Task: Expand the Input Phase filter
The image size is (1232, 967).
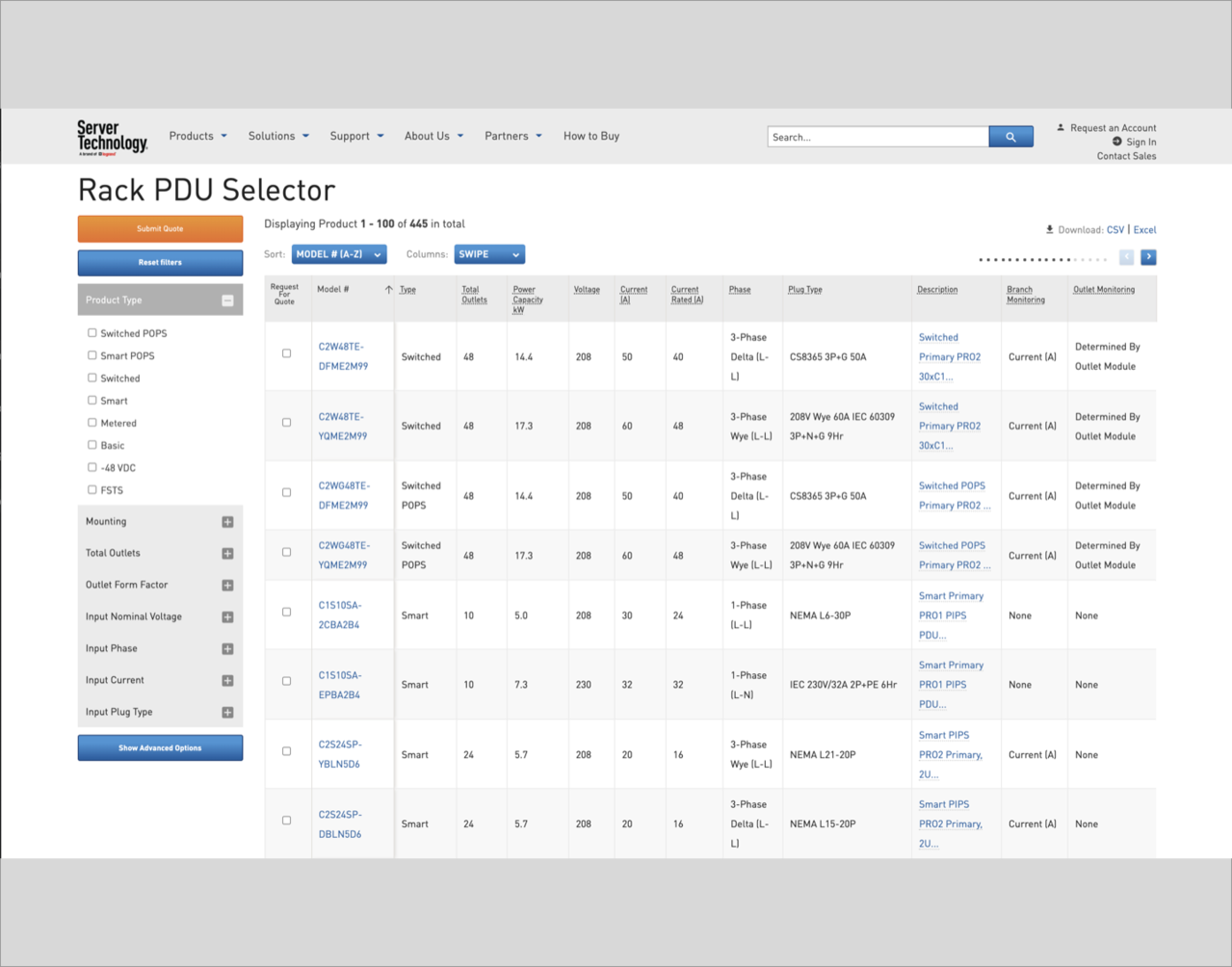Action: [227, 649]
